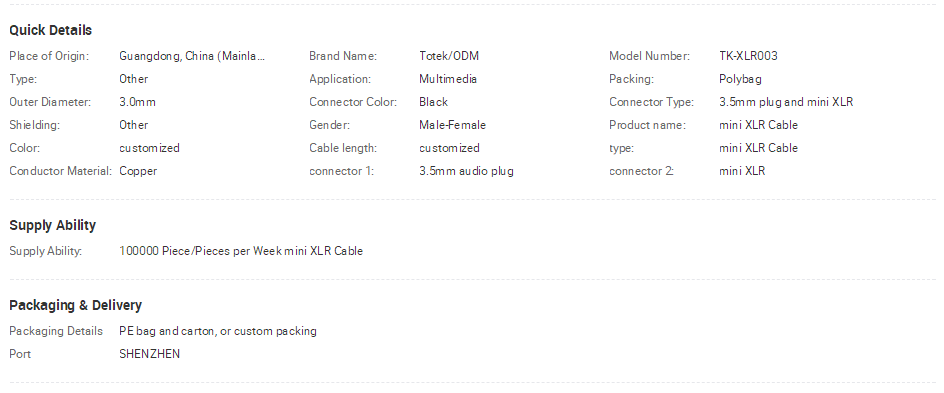Click the Totek/ODM brand name value
The width and height of the screenshot is (944, 393).
click(x=449, y=56)
